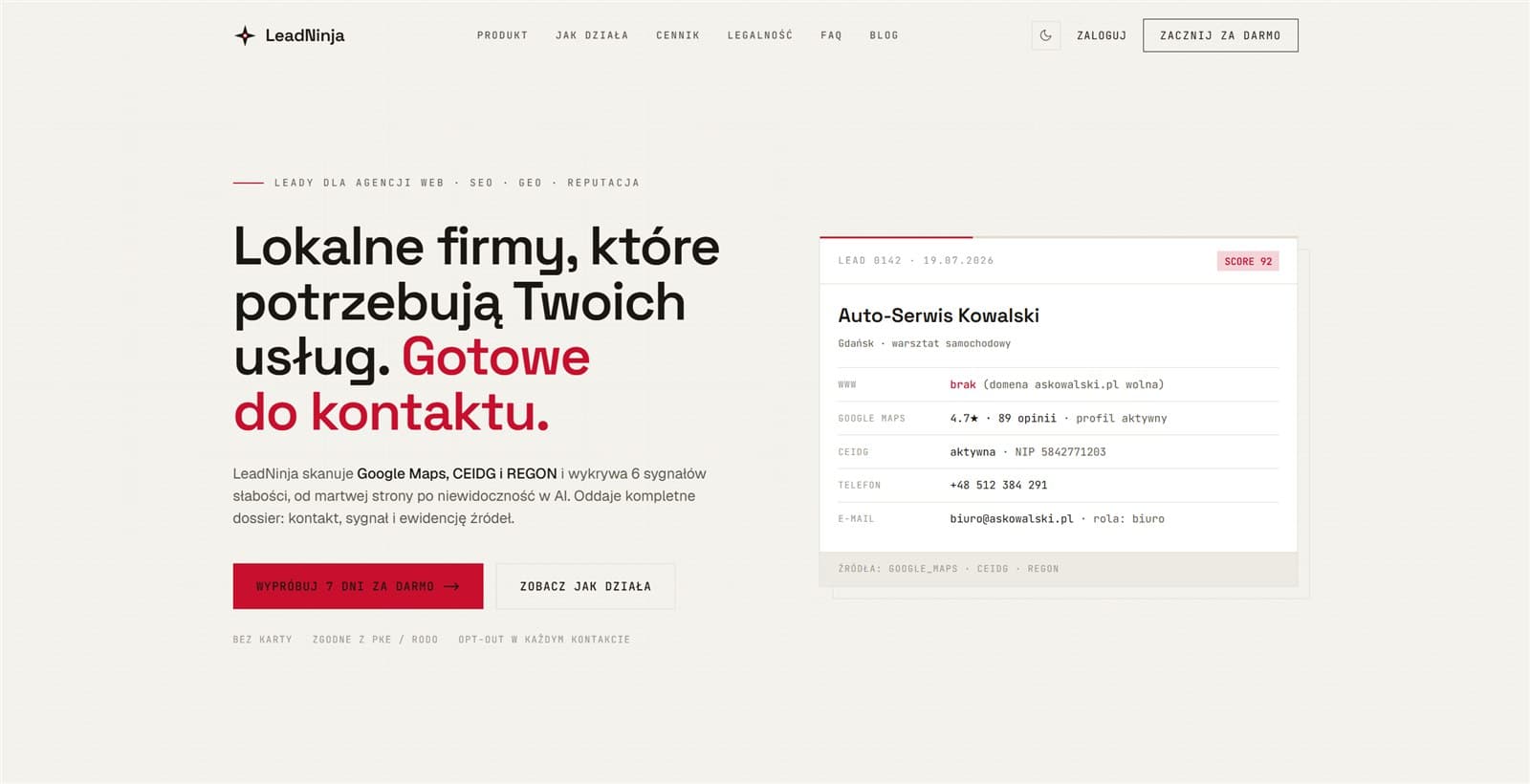Click the 'LEADY DLA AGENCJI WEB' eyebrow text
The height and width of the screenshot is (784, 1530).
coord(360,183)
